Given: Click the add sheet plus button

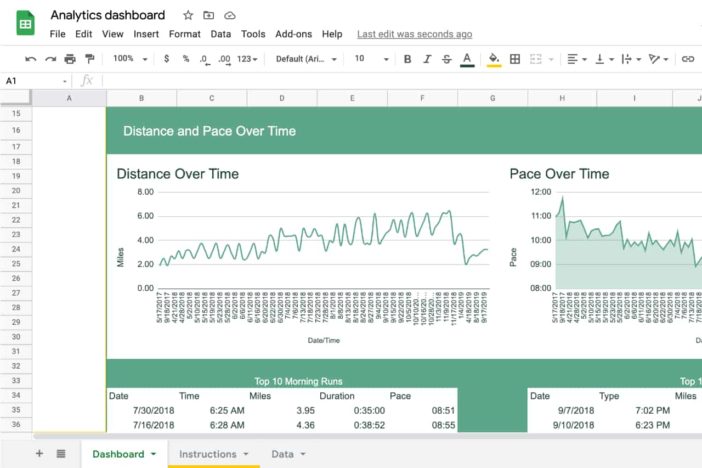Looking at the screenshot, I should tap(40, 454).
